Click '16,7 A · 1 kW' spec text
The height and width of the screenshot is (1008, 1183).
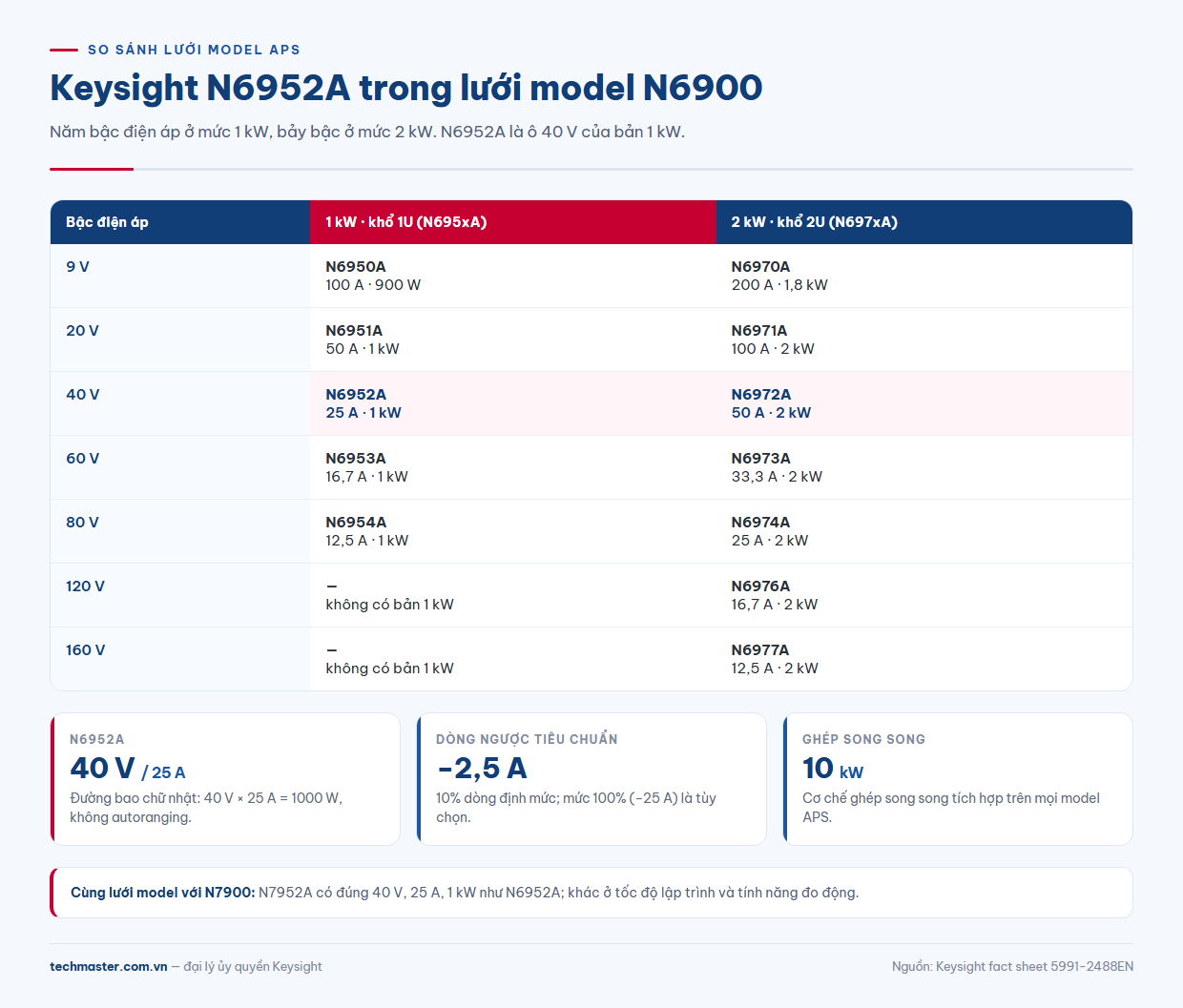[366, 477]
